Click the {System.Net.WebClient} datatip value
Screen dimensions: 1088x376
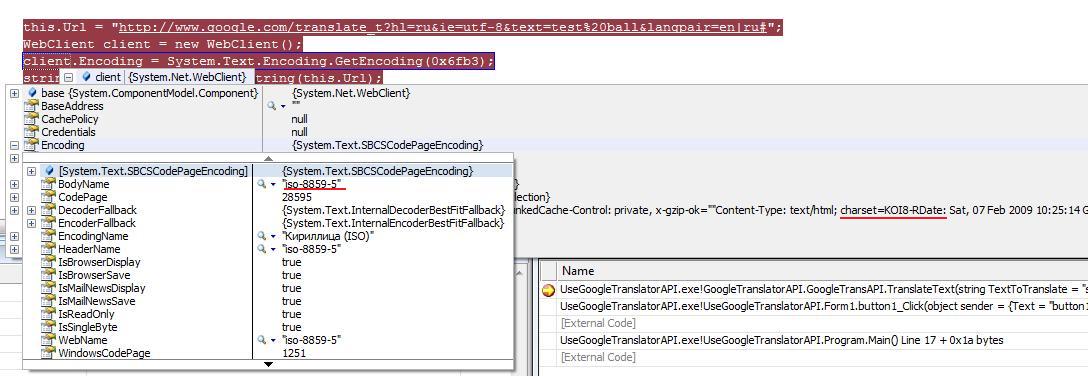pos(187,77)
